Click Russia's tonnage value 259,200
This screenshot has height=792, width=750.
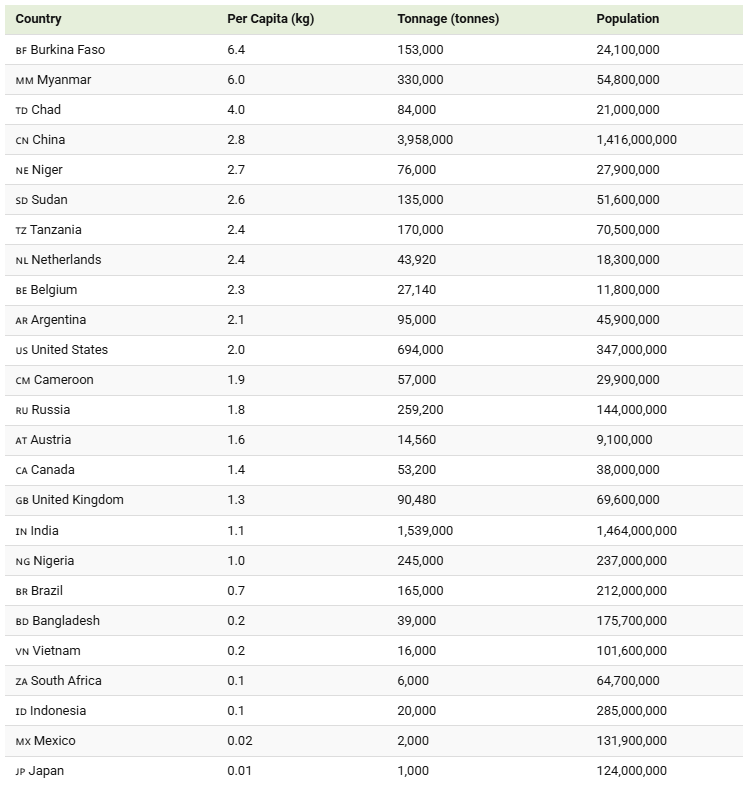[x=420, y=410]
